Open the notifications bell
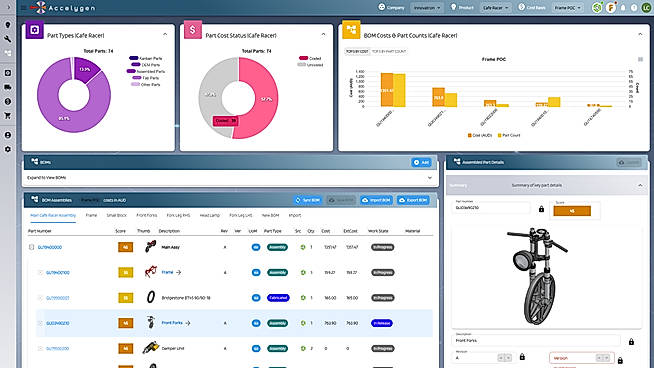Image resolution: width=654 pixels, height=368 pixels. click(623, 8)
